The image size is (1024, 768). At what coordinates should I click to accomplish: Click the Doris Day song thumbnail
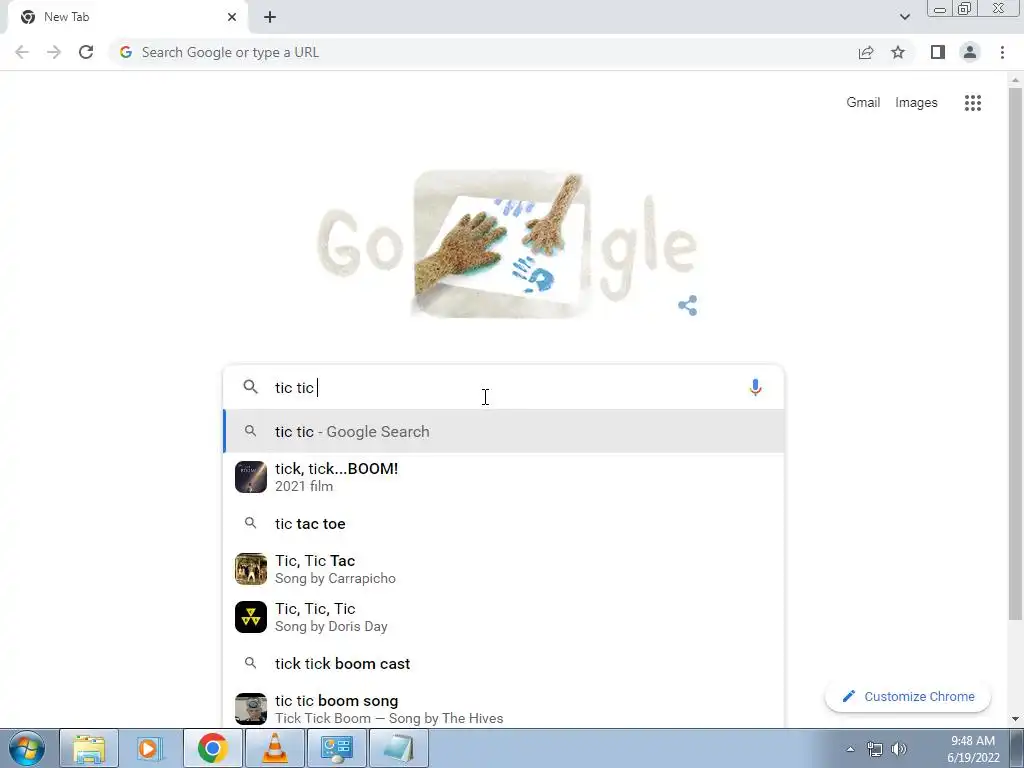coord(251,617)
